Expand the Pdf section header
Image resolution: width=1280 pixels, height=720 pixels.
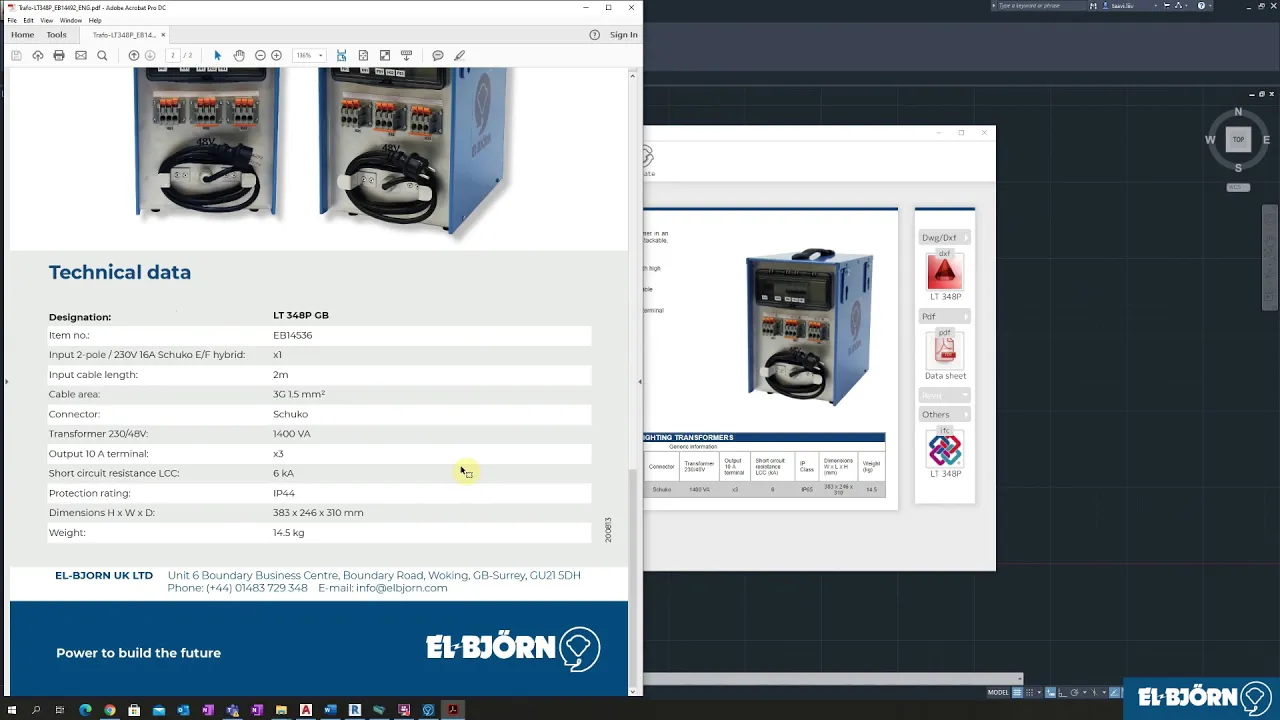(945, 317)
